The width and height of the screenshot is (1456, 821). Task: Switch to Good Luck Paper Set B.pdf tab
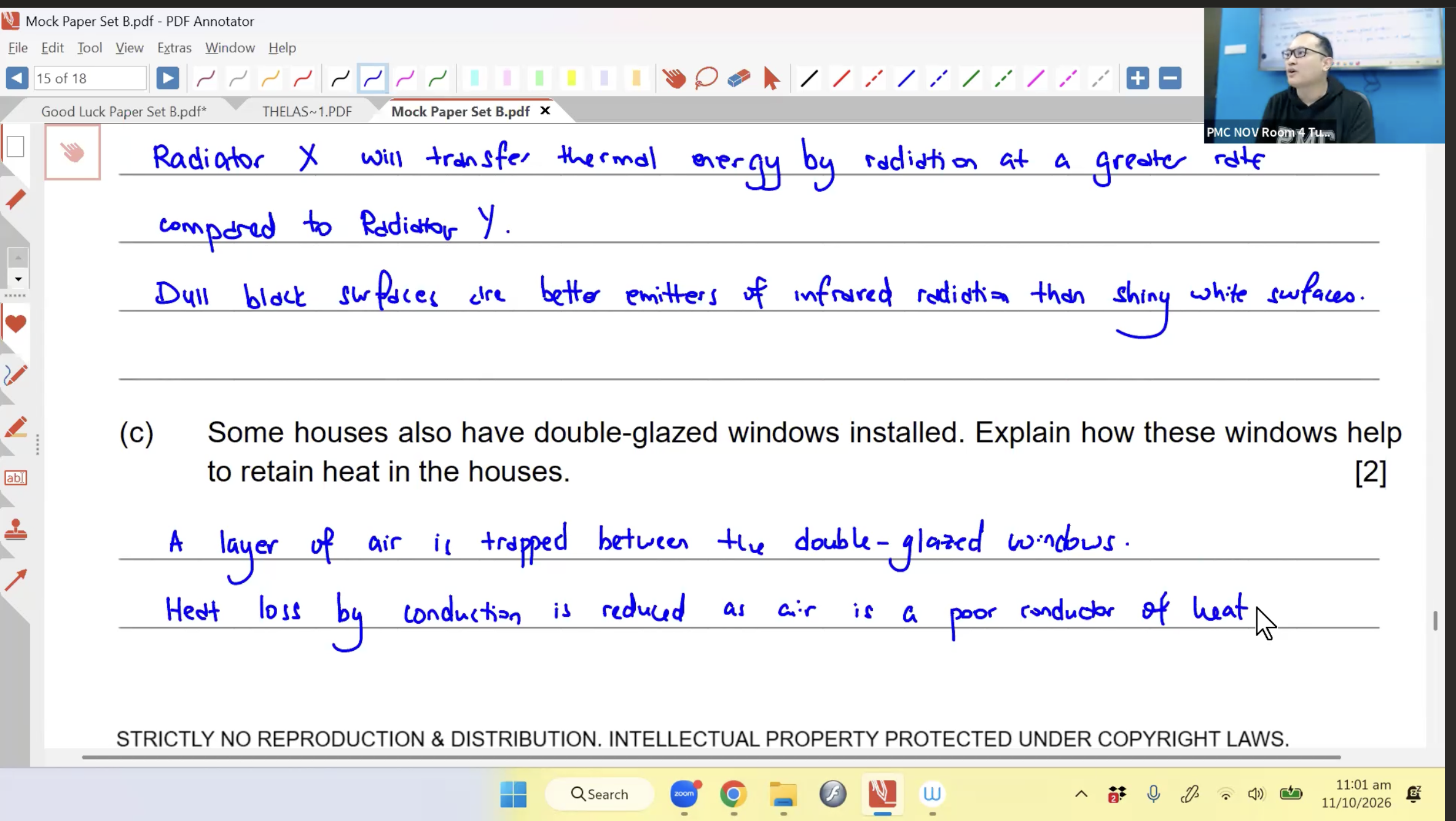123,111
